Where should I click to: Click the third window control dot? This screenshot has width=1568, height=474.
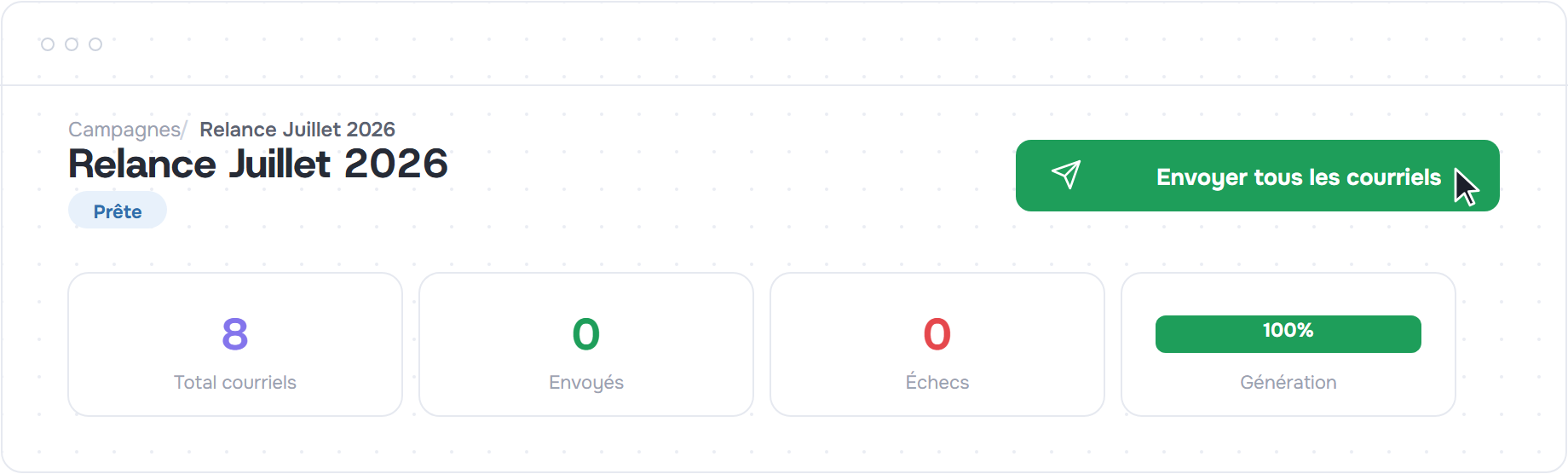[95, 44]
